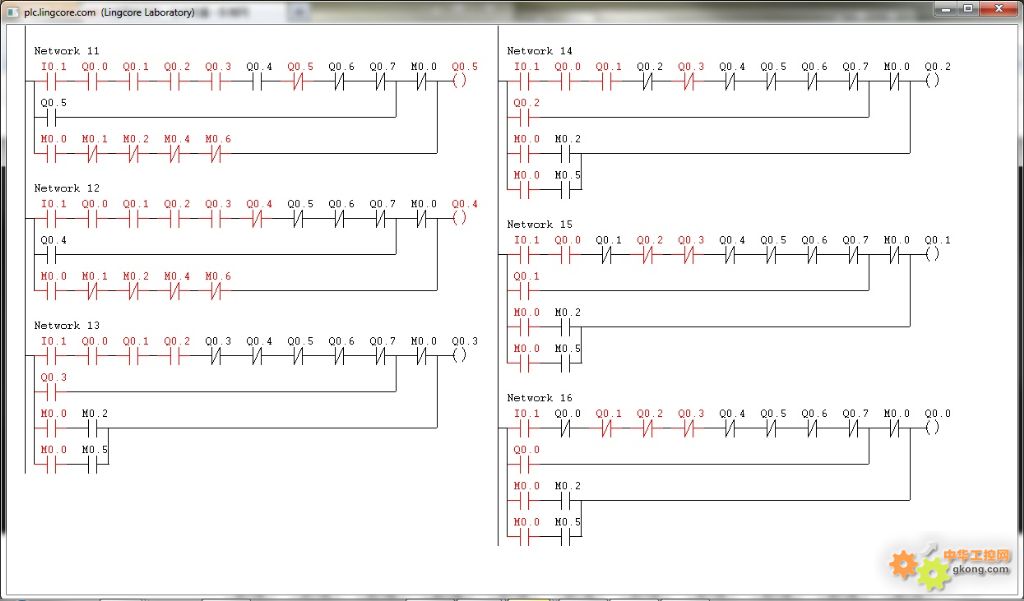Screen dimensions: 1024x601
Task: Click the Q0.4 output coil in Network 12
Action: [460, 218]
